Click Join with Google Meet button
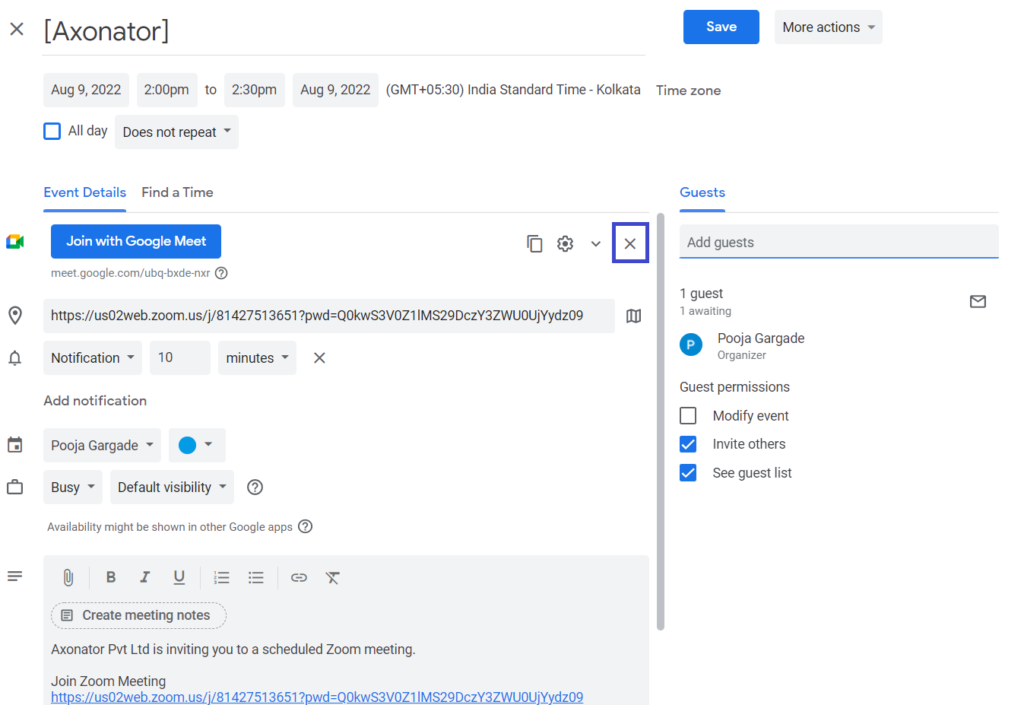The height and width of the screenshot is (705, 1024). pos(136,242)
